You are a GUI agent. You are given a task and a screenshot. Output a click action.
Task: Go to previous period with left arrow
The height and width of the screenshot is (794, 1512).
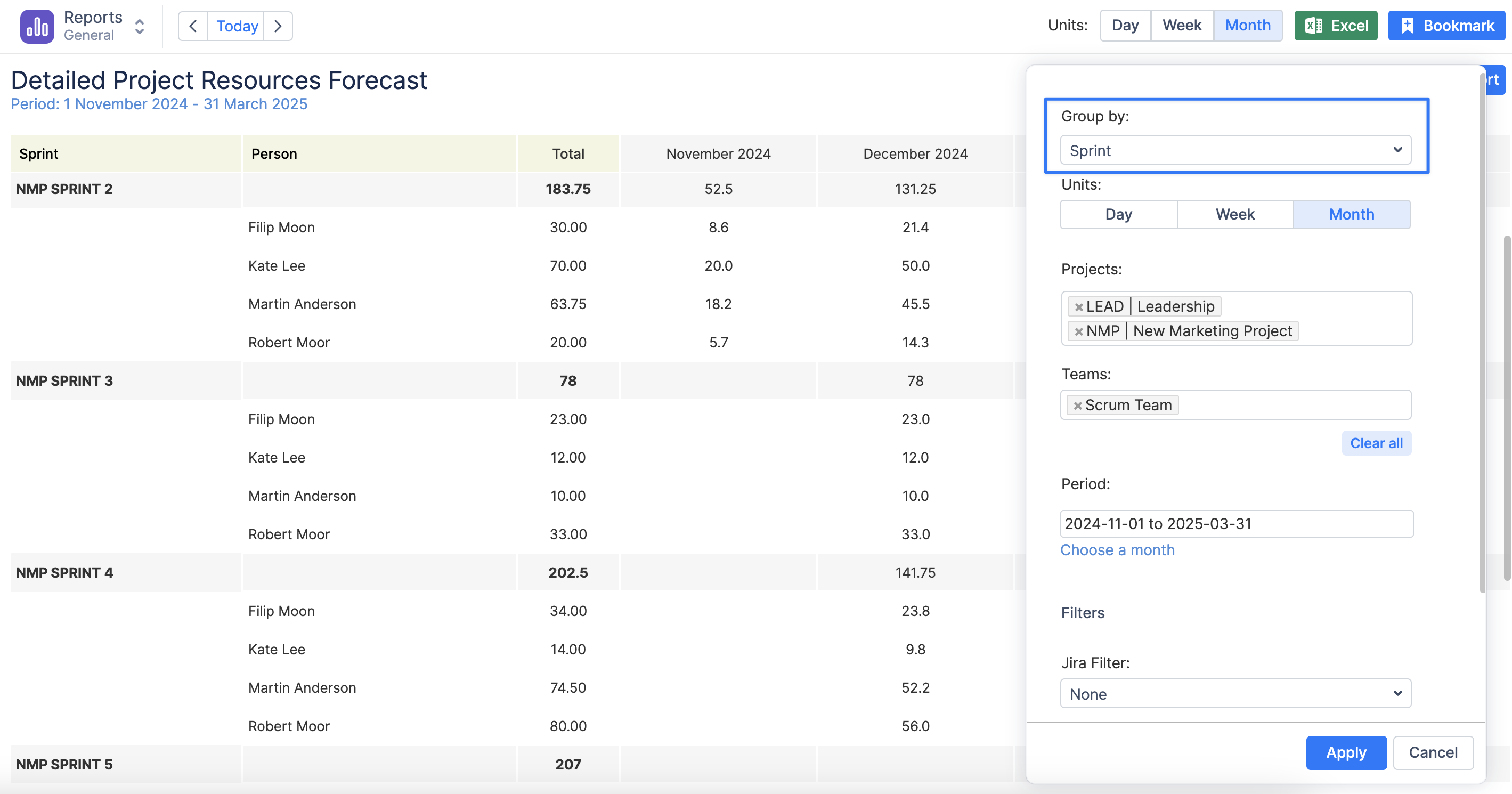pyautogui.click(x=192, y=27)
